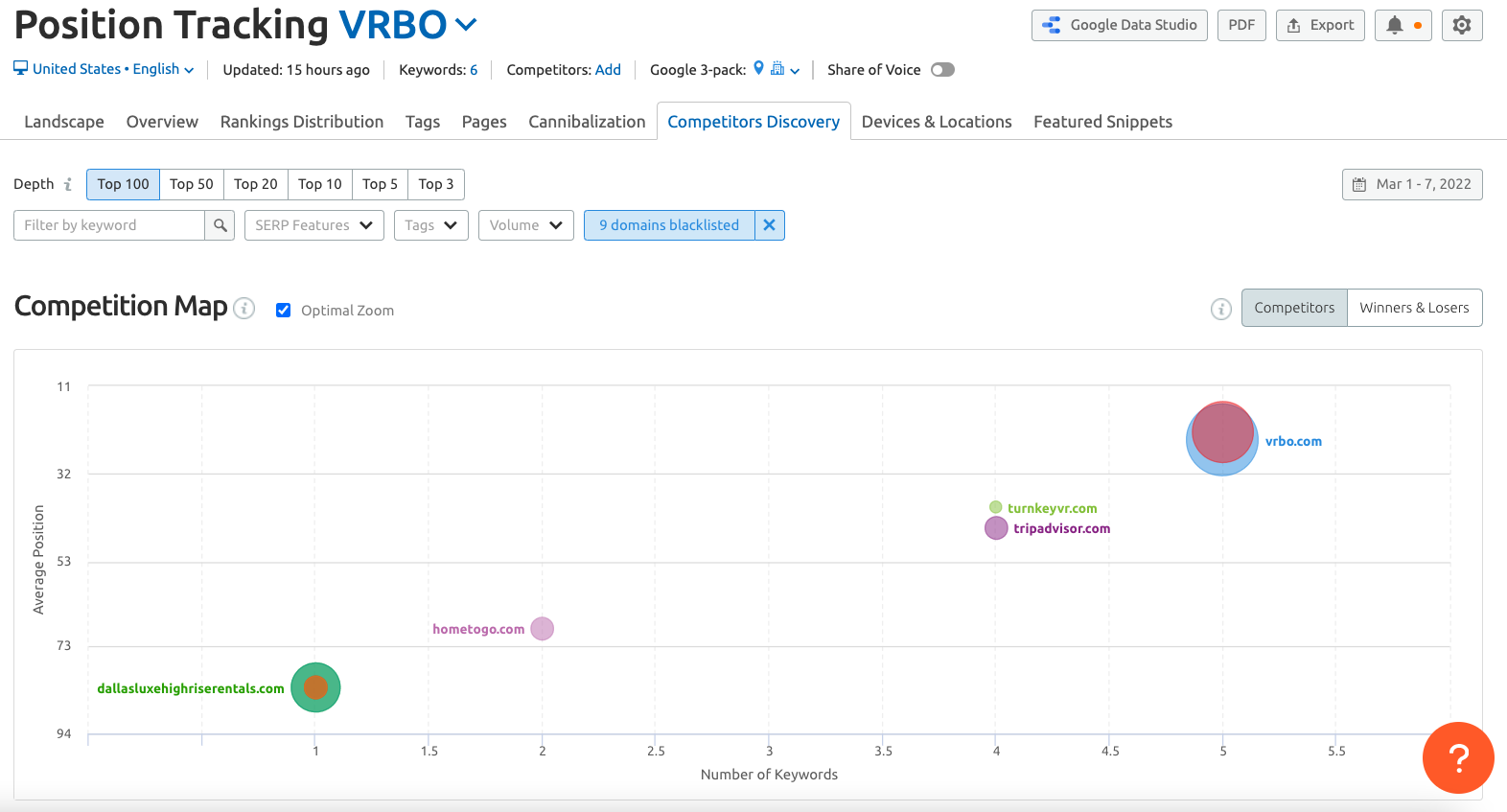Expand the SERP Features dropdown
1507x812 pixels.
click(313, 225)
